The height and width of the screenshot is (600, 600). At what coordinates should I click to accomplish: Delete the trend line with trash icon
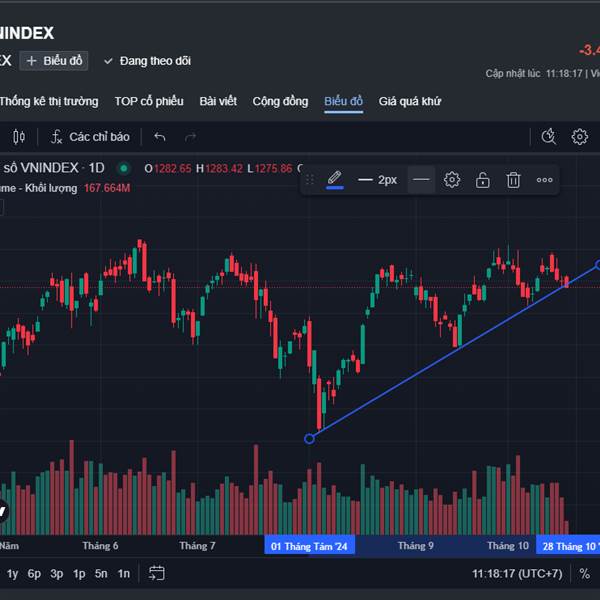click(514, 179)
